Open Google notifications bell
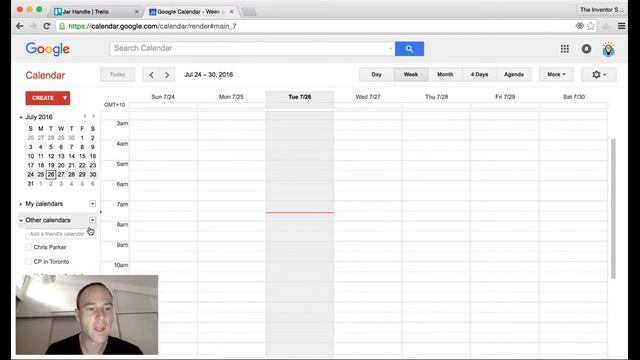Image resolution: width=640 pixels, height=360 pixels. [586, 49]
